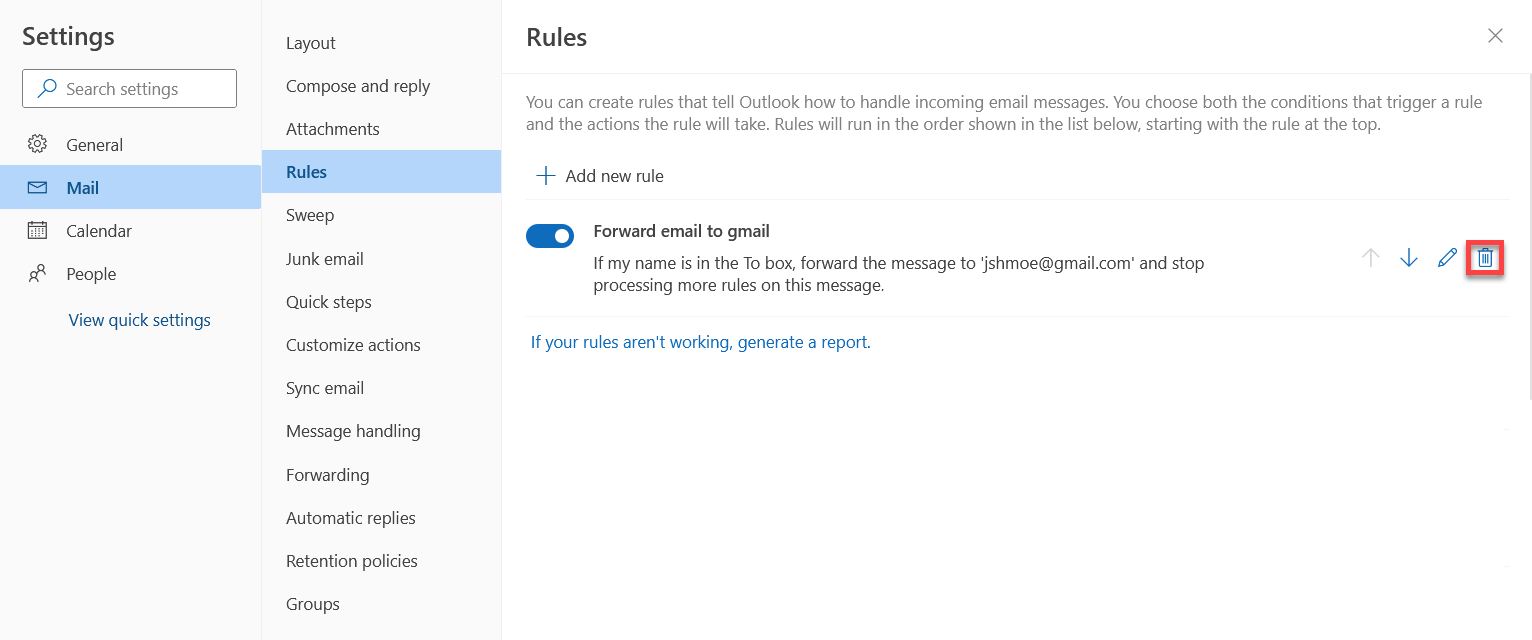Edit the Forward email to gmail rule
This screenshot has width=1532, height=640.
click(x=1447, y=258)
